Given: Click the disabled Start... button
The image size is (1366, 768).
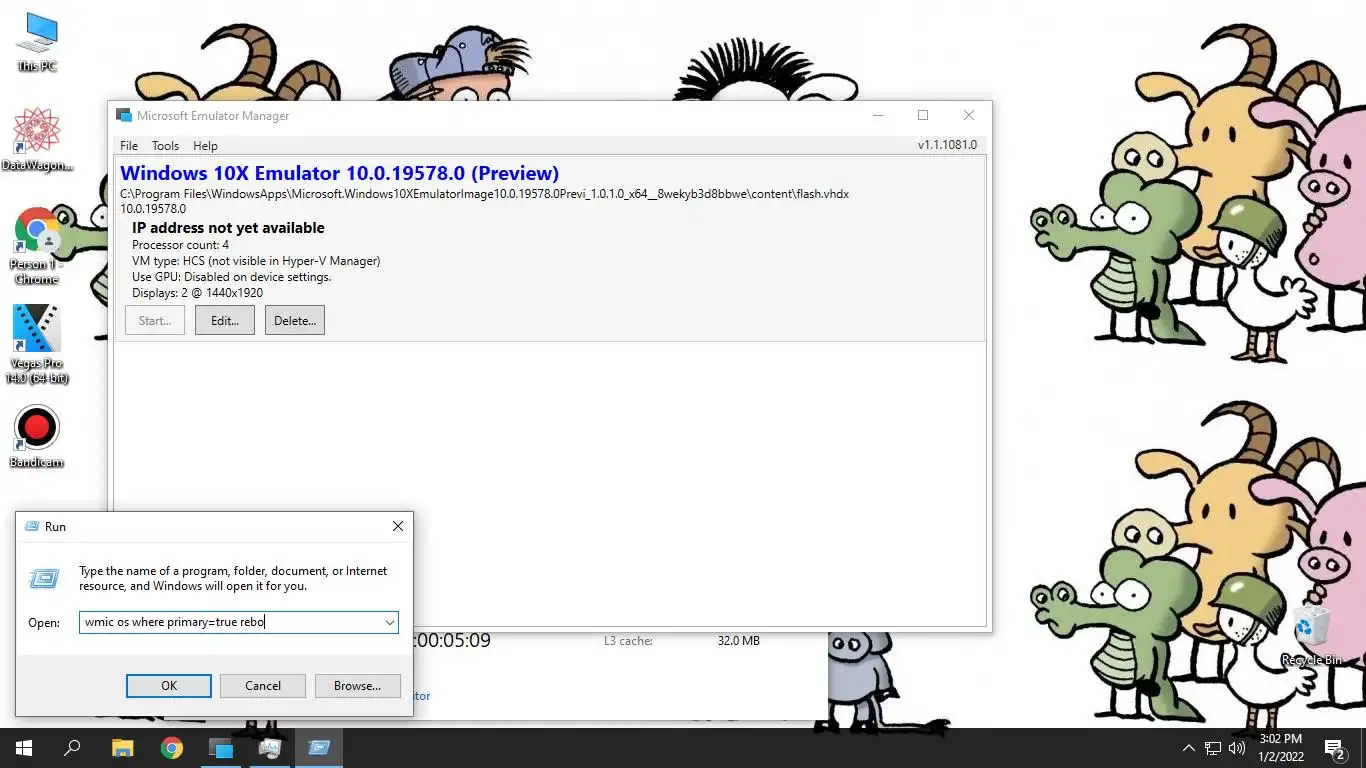Looking at the screenshot, I should click(155, 320).
